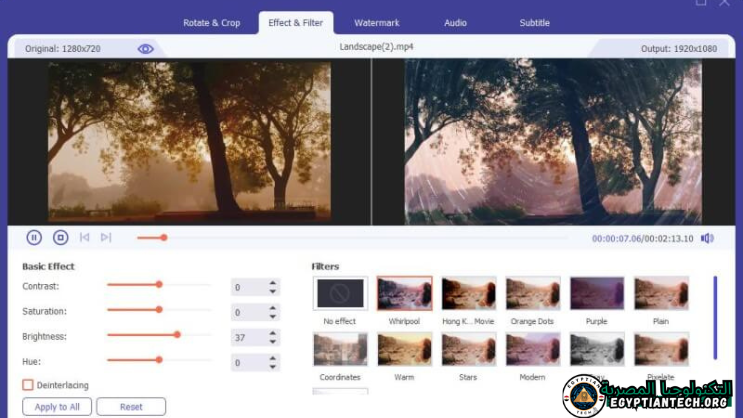
Task: Click the Output: 1920x1080 label
Action: [x=679, y=48]
